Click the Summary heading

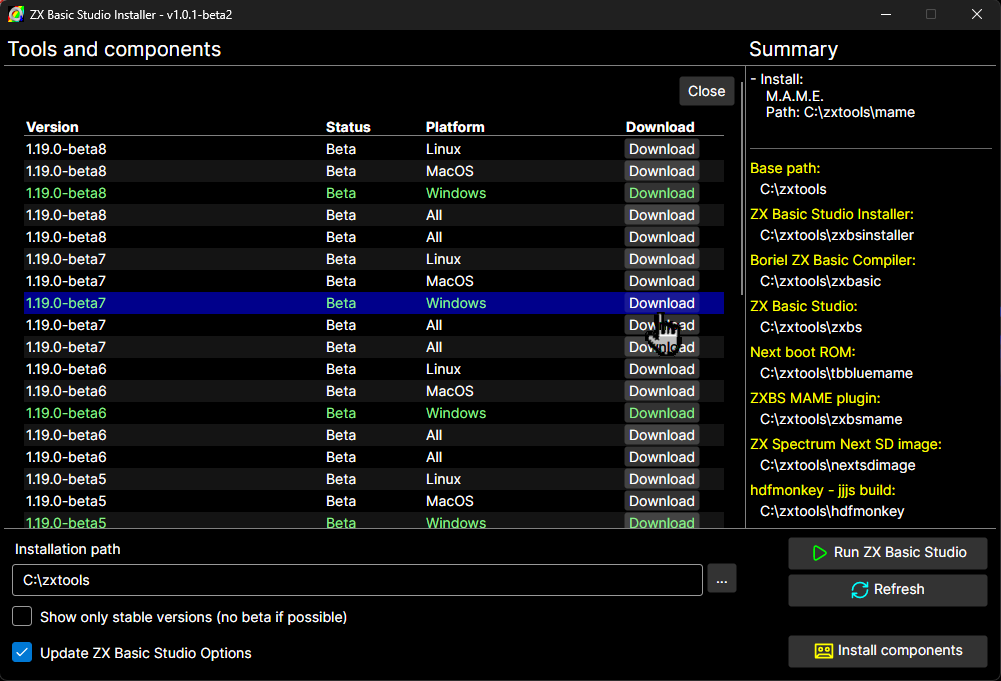click(x=794, y=49)
